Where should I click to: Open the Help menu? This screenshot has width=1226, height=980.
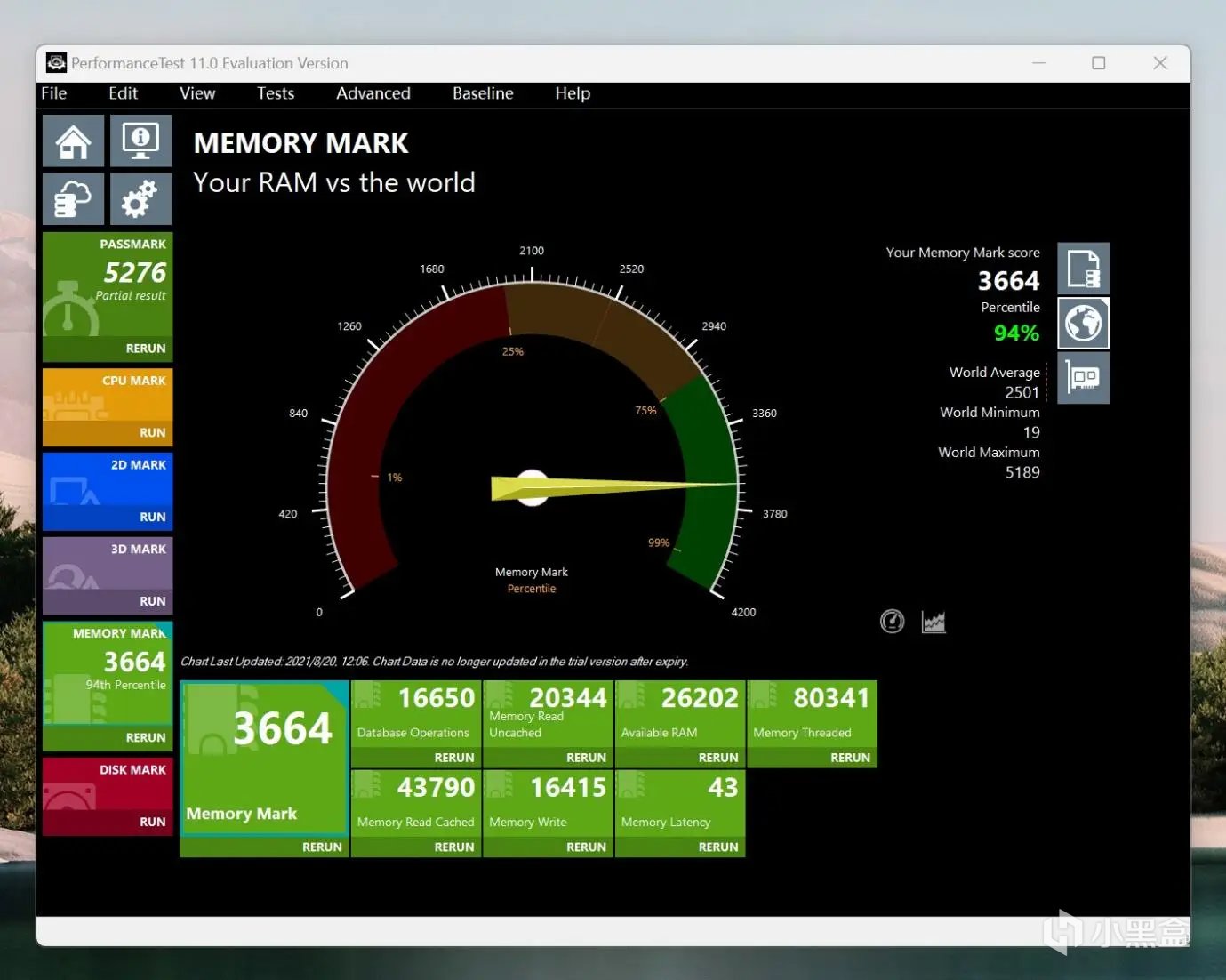click(573, 93)
